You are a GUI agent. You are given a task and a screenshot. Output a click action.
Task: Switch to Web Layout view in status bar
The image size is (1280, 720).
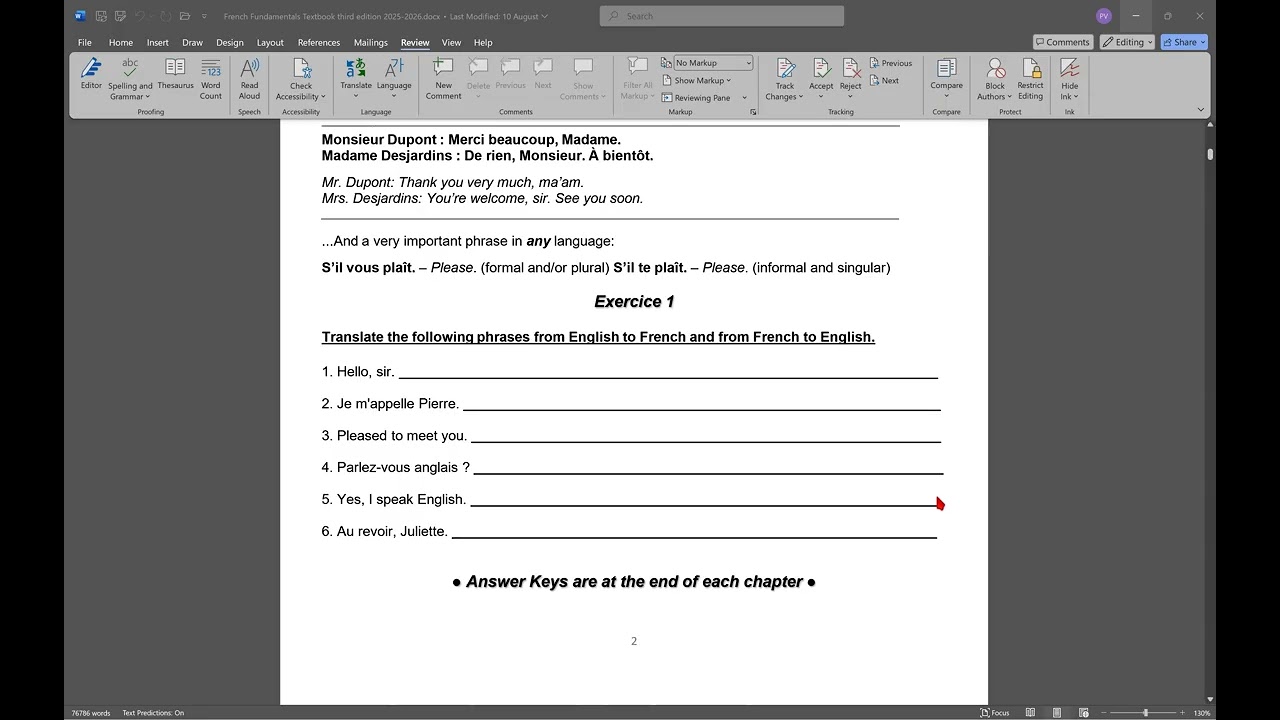(1082, 713)
